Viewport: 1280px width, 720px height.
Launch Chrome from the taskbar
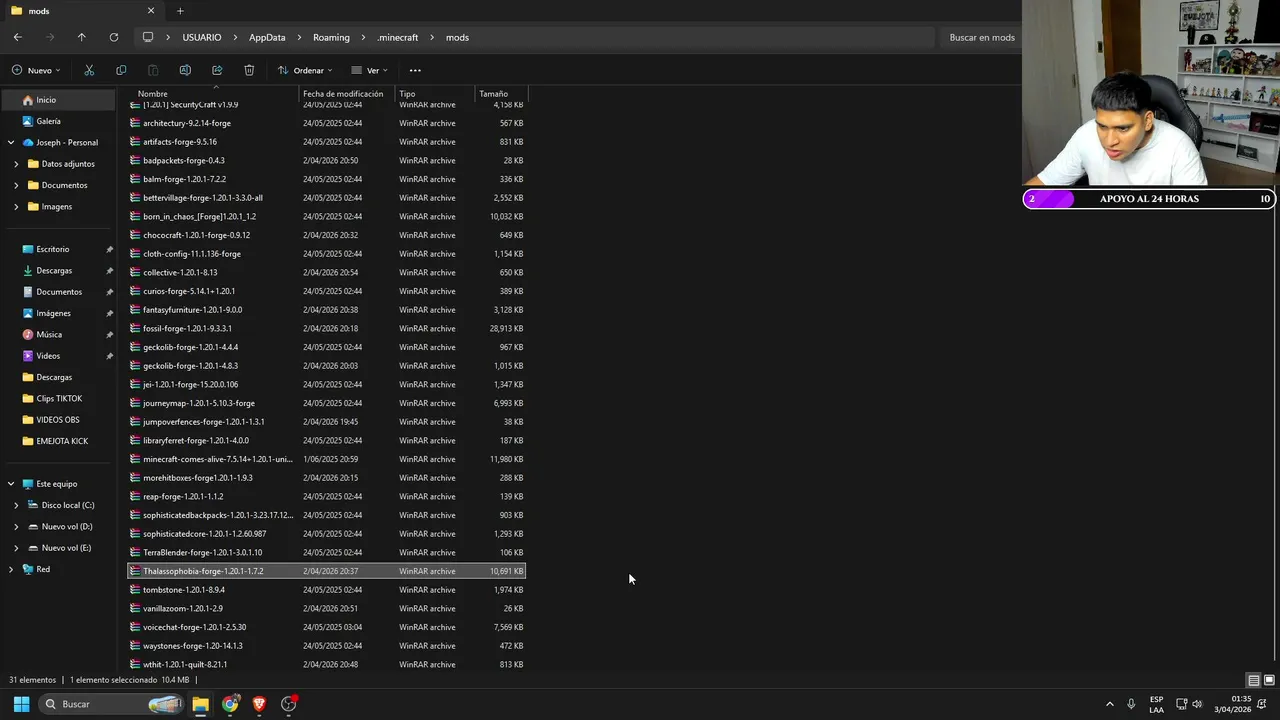tap(230, 704)
